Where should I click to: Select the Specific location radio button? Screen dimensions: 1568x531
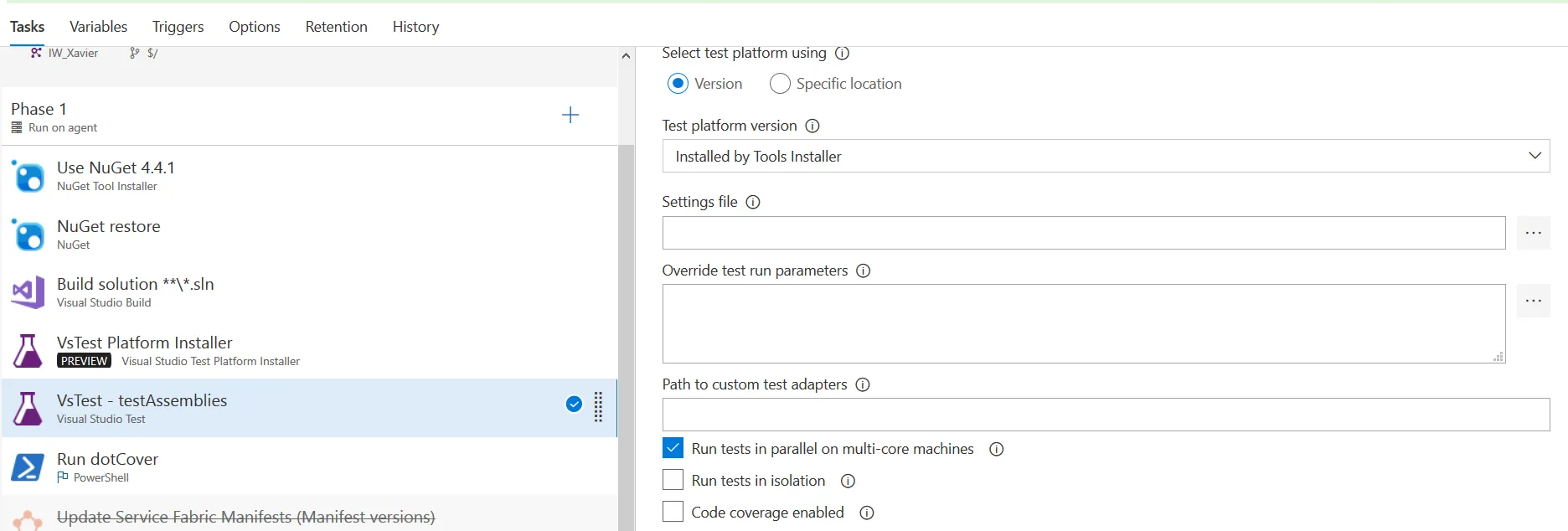click(x=780, y=84)
